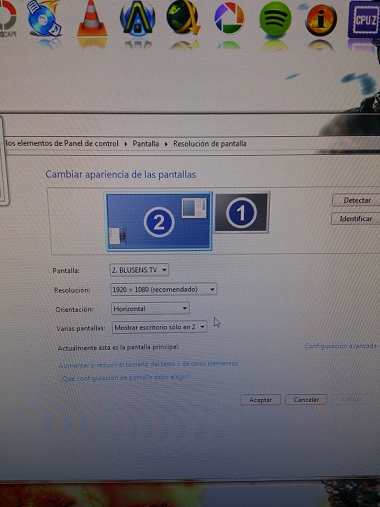Viewport: 380px width, 507px height.
Task: Click the Identificar button
Action: coord(355,219)
